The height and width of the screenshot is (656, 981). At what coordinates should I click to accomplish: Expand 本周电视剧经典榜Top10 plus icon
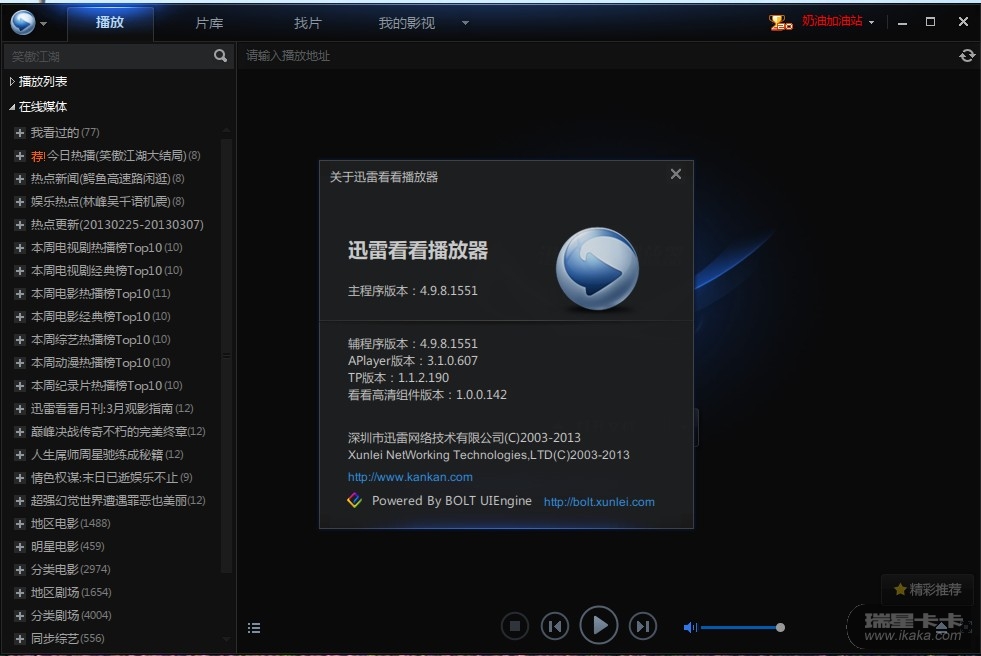point(19,271)
